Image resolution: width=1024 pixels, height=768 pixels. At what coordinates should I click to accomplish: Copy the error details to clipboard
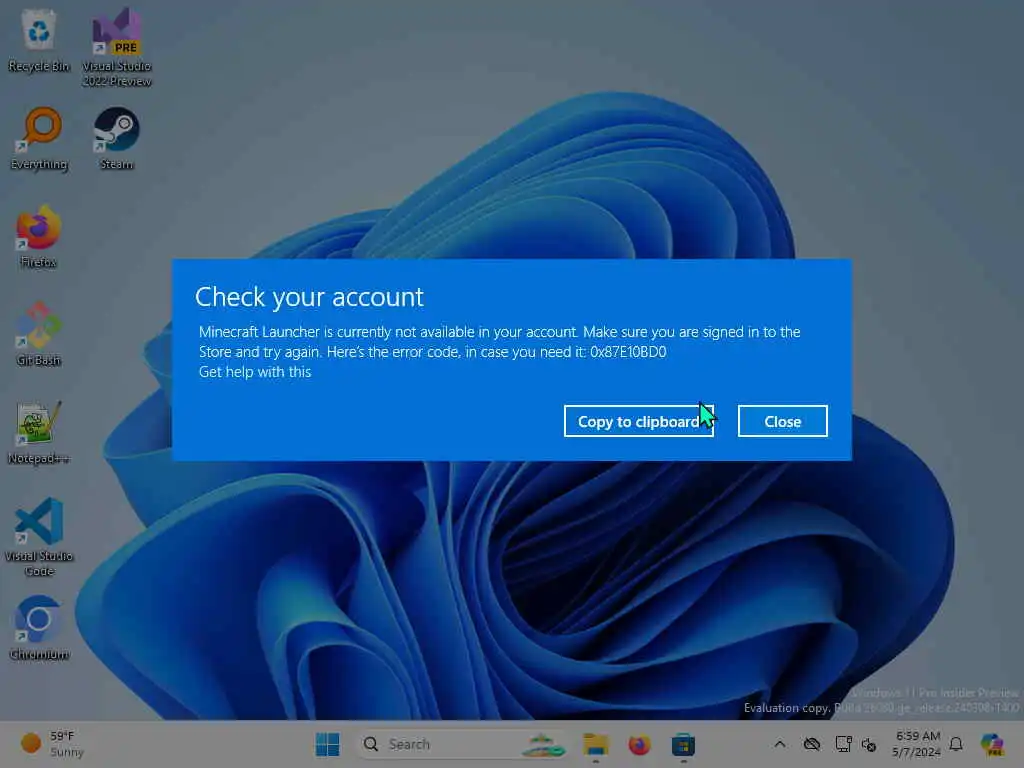tap(638, 421)
